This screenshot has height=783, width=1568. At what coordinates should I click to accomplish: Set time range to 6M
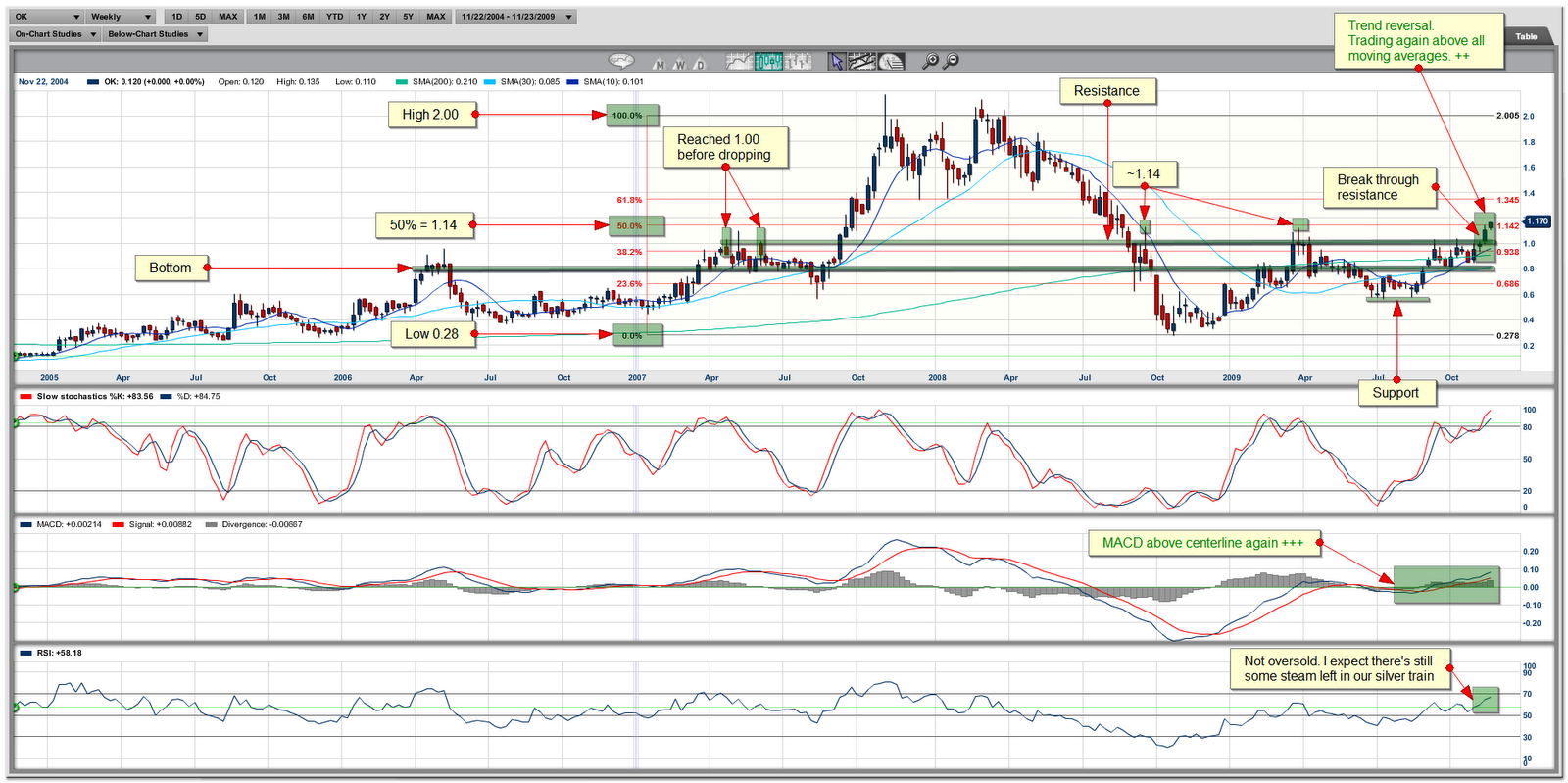click(308, 17)
